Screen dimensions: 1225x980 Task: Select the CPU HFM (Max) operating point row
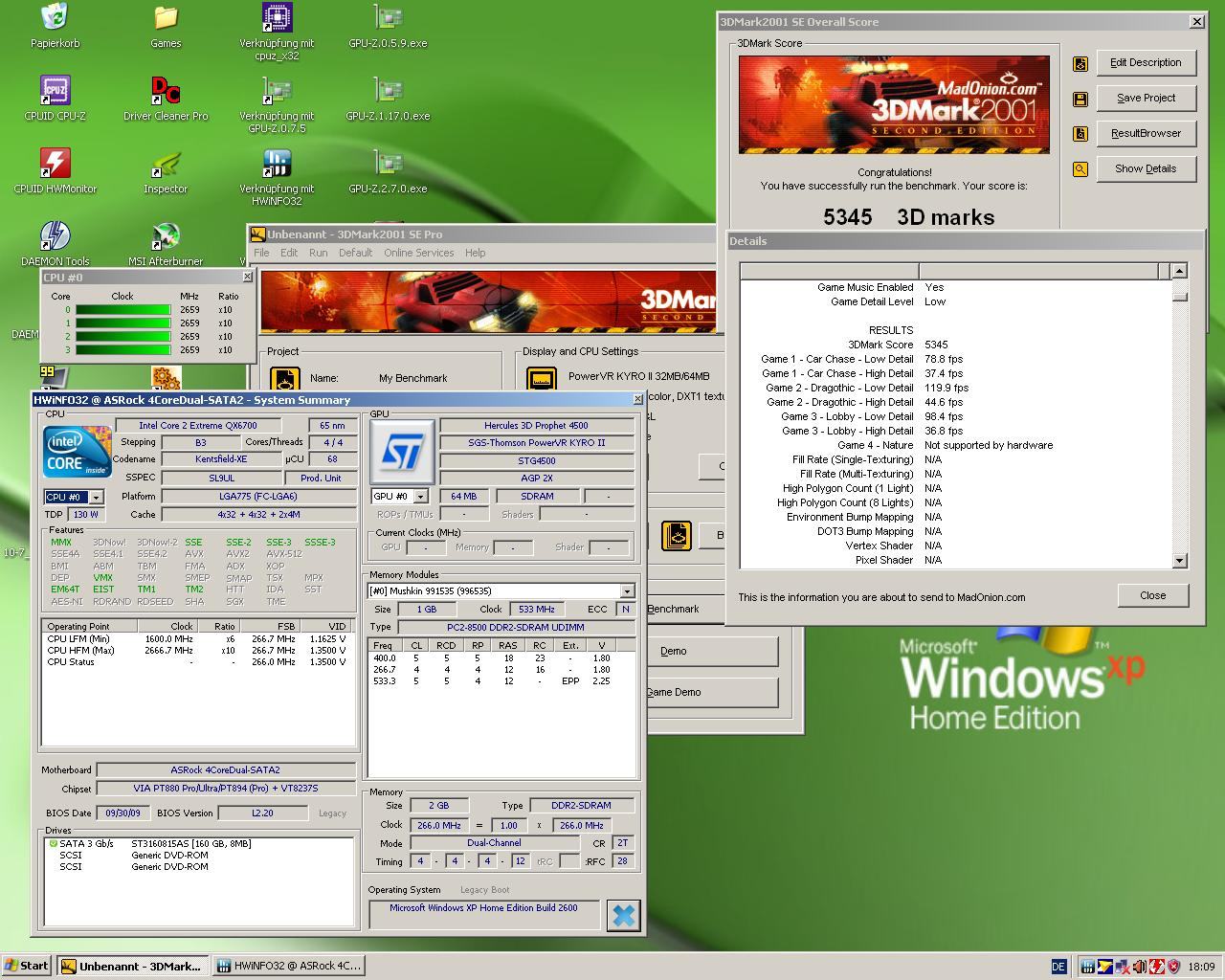196,651
